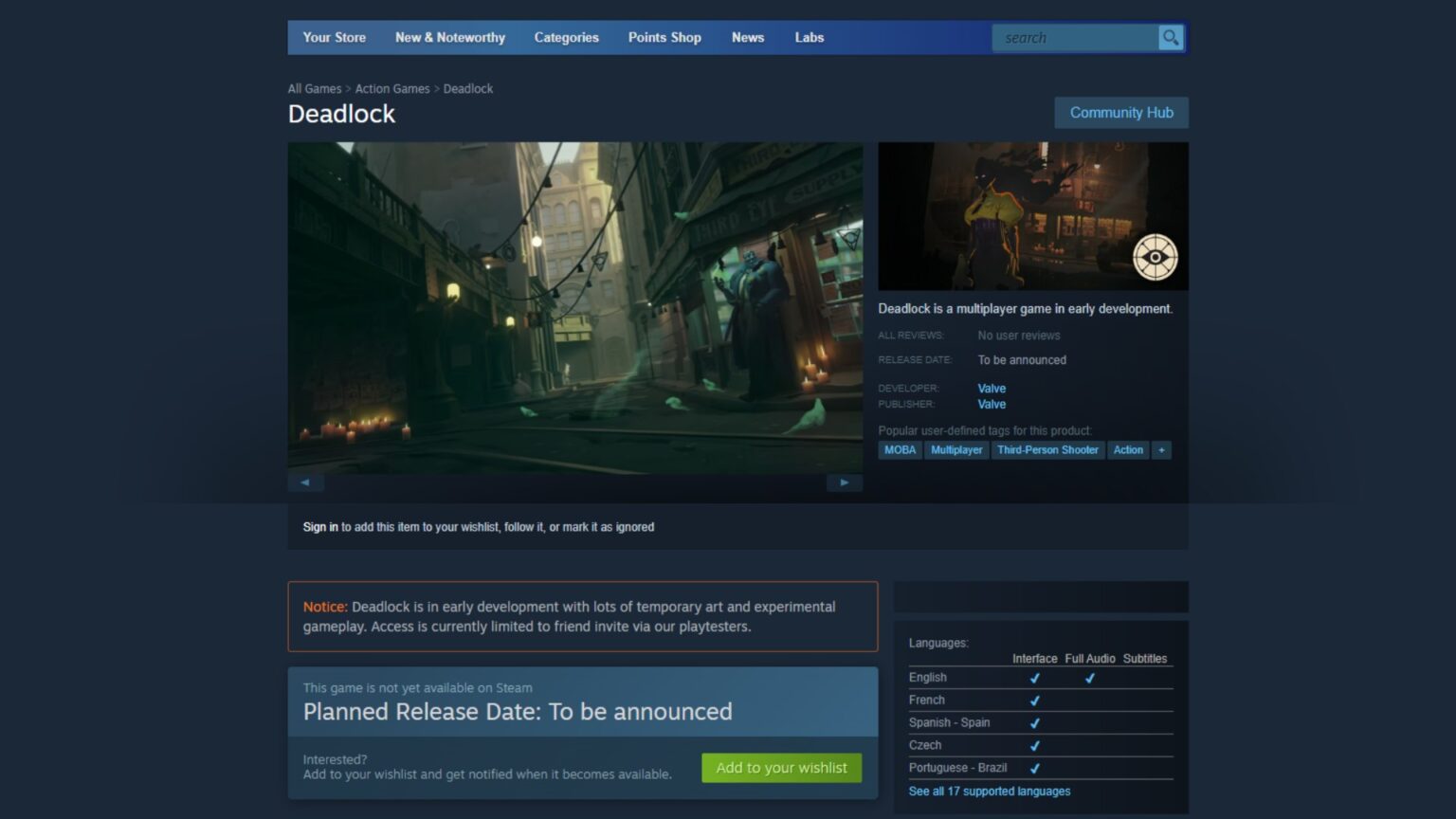See all 17 supported languages
Screen dimensions: 1456x819
click(x=989, y=791)
